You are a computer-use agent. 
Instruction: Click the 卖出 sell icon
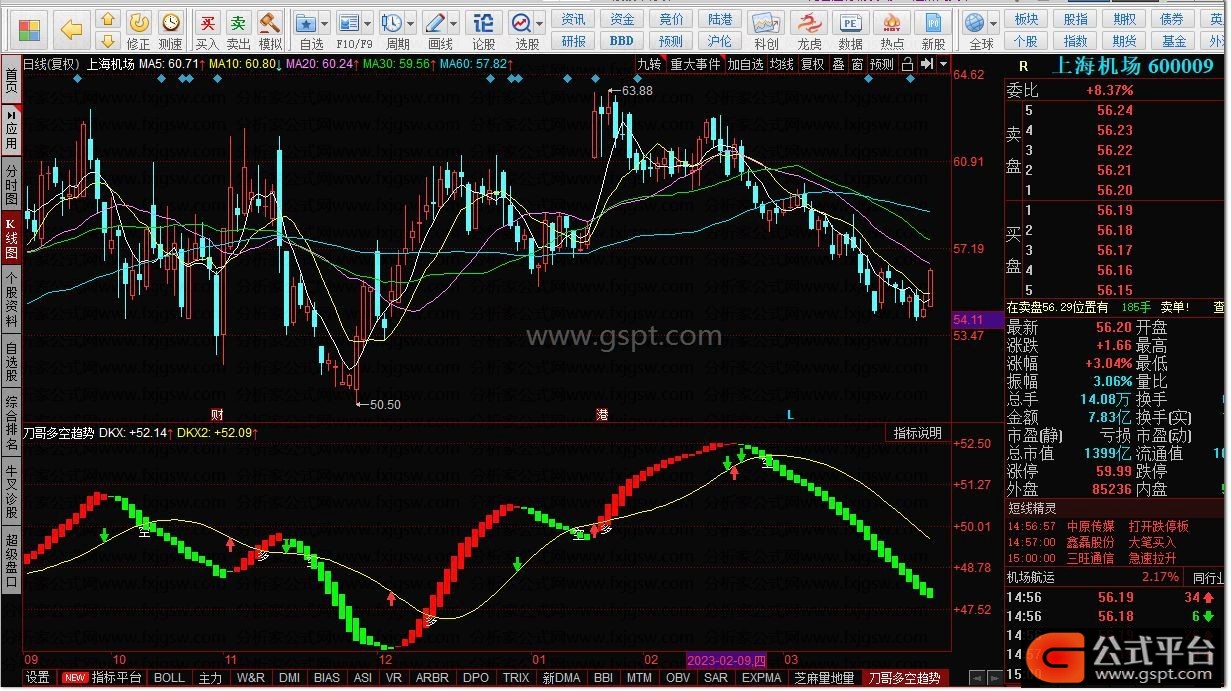tap(238, 31)
